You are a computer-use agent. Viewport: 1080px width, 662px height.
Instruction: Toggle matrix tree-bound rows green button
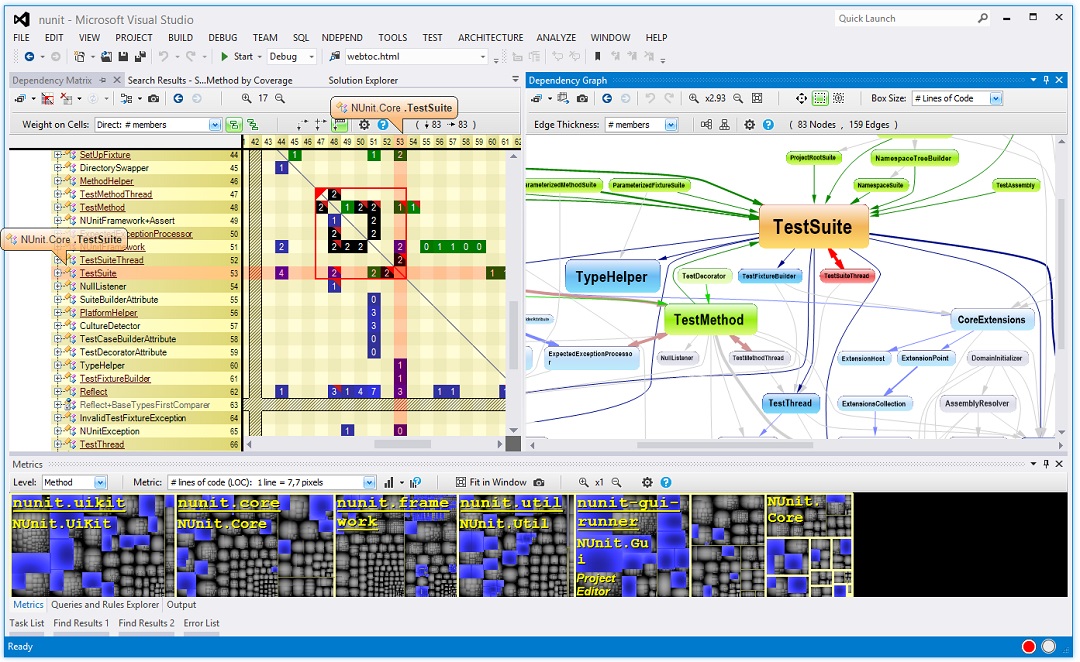234,125
